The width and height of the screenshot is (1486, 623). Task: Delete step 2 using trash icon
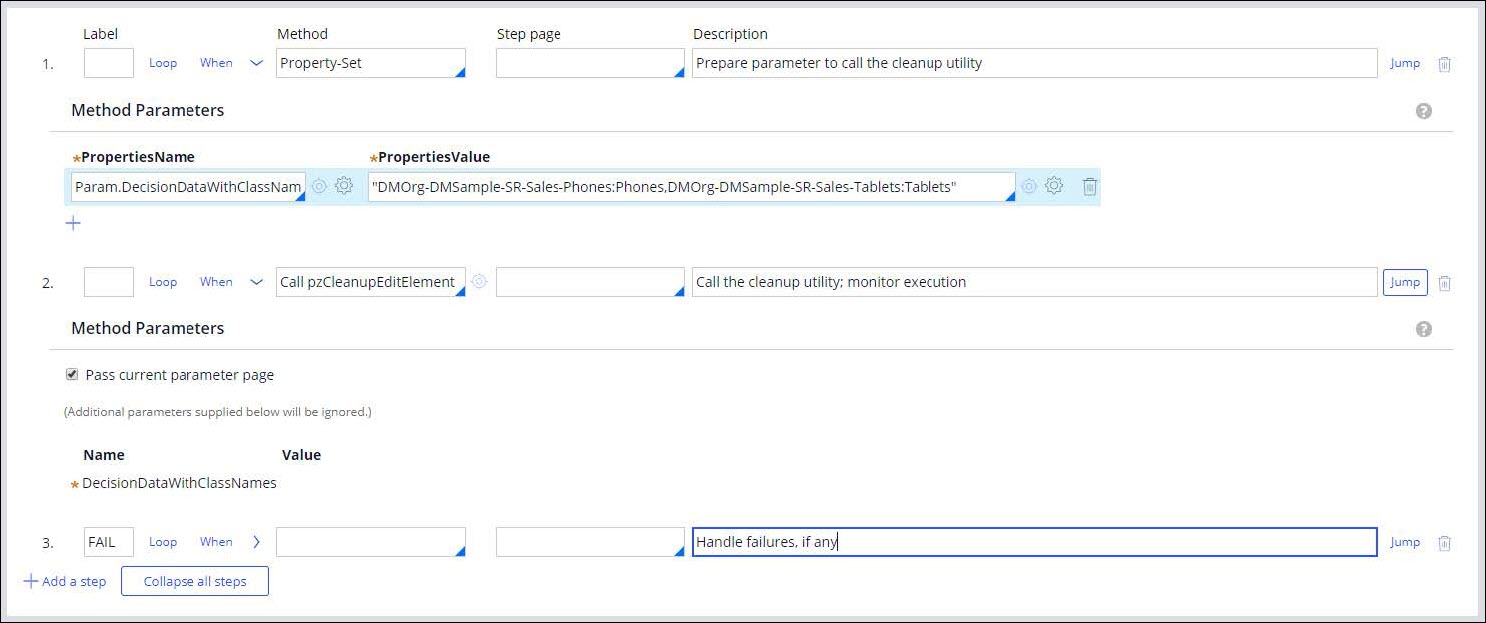(x=1444, y=283)
